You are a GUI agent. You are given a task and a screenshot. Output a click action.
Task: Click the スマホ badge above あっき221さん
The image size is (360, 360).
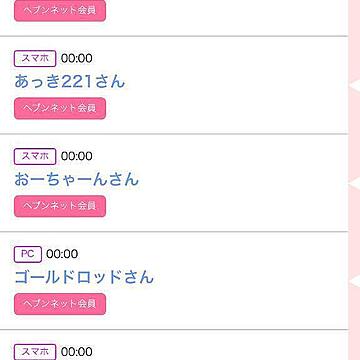coord(35,59)
